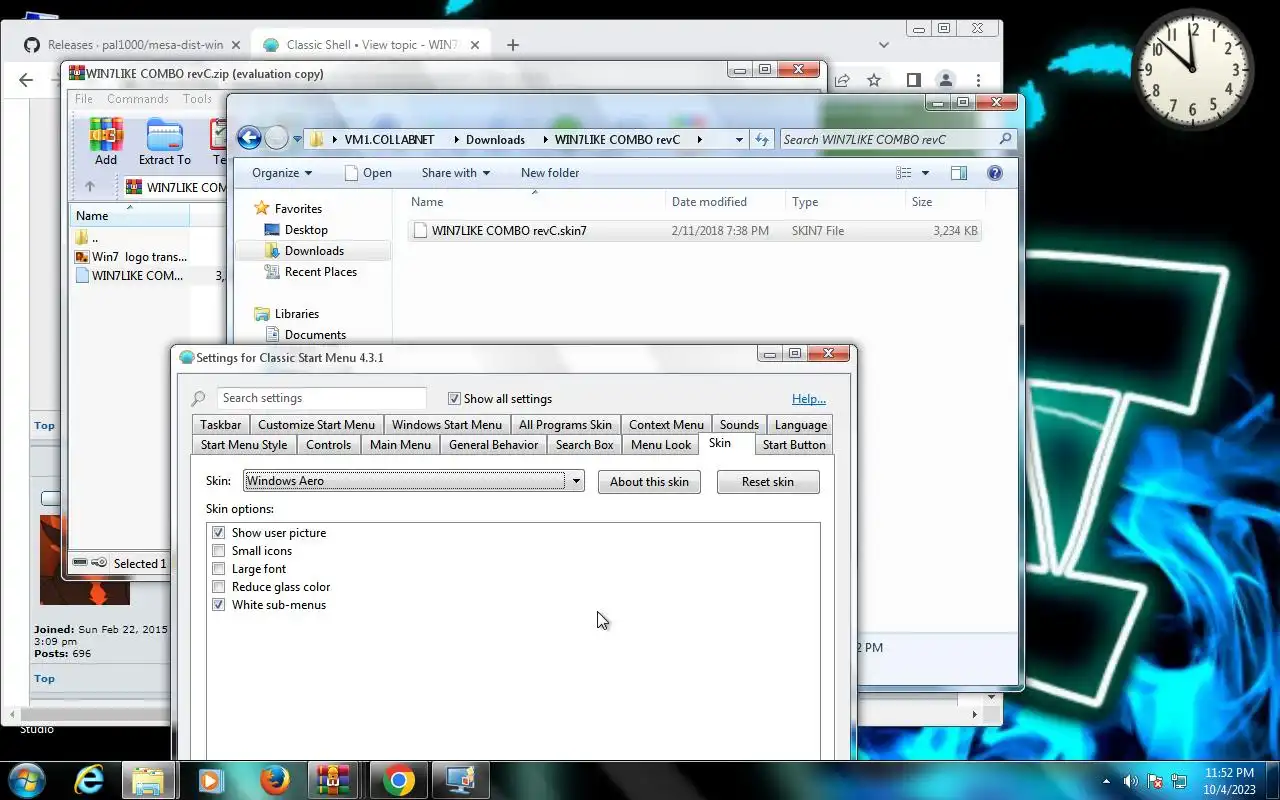Open the Help... link
Image resolution: width=1280 pixels, height=800 pixels.
pyautogui.click(x=809, y=398)
